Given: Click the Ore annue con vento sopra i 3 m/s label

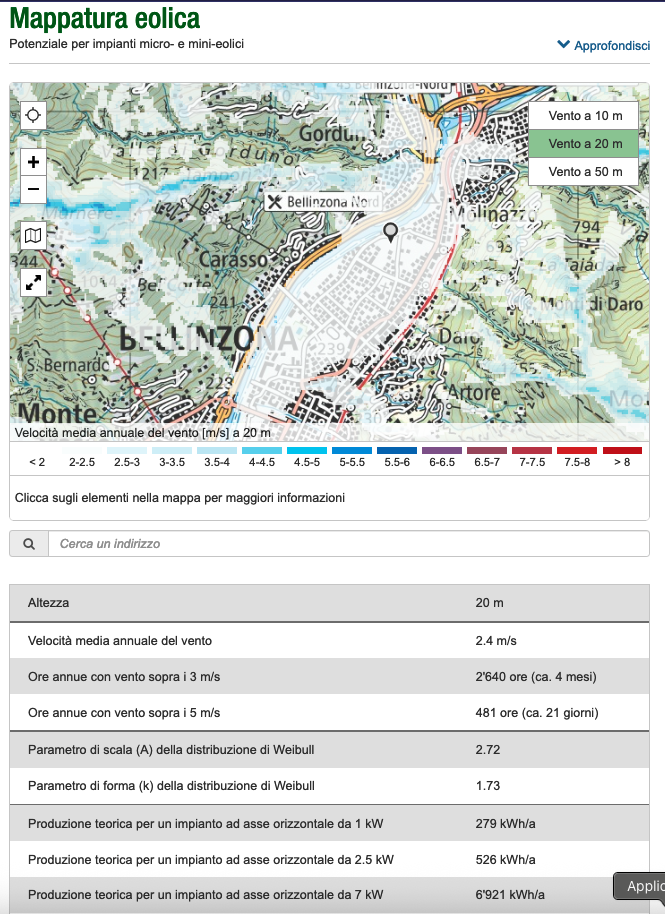Looking at the screenshot, I should (124, 677).
